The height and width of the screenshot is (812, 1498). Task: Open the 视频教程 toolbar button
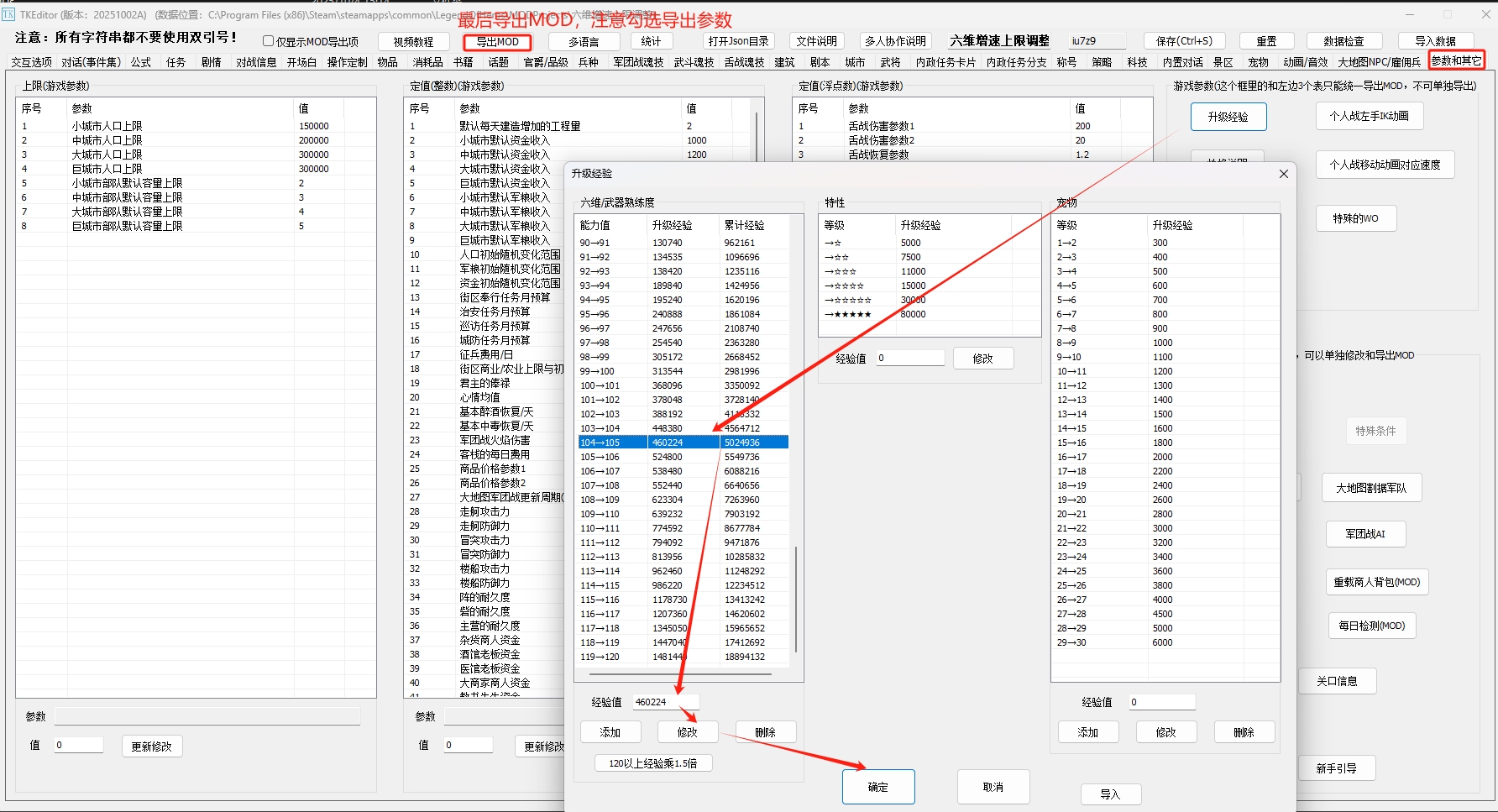(413, 41)
